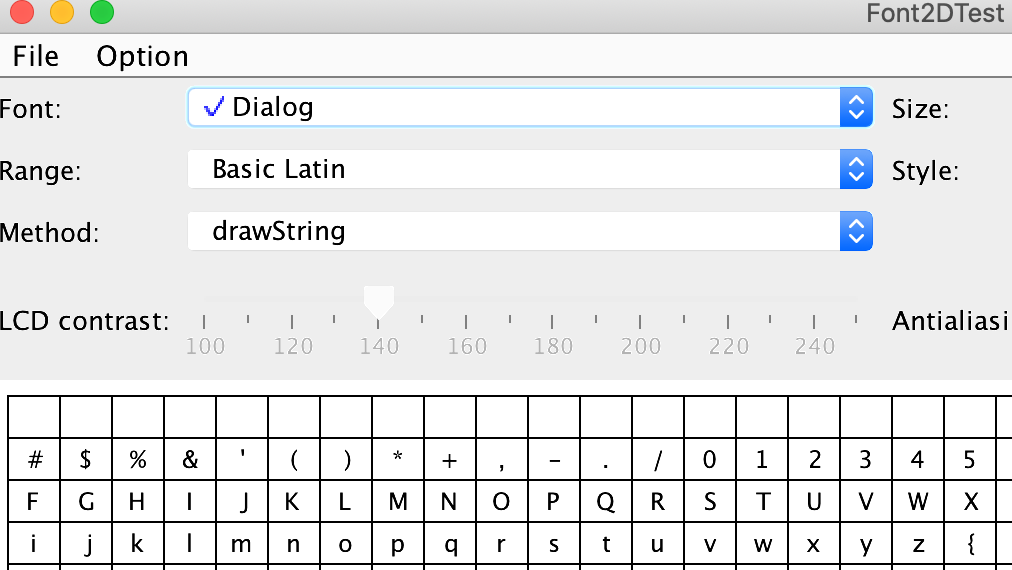Expand the Font dropdown showing Dialog
This screenshot has height=570, width=1012.
pos(530,108)
